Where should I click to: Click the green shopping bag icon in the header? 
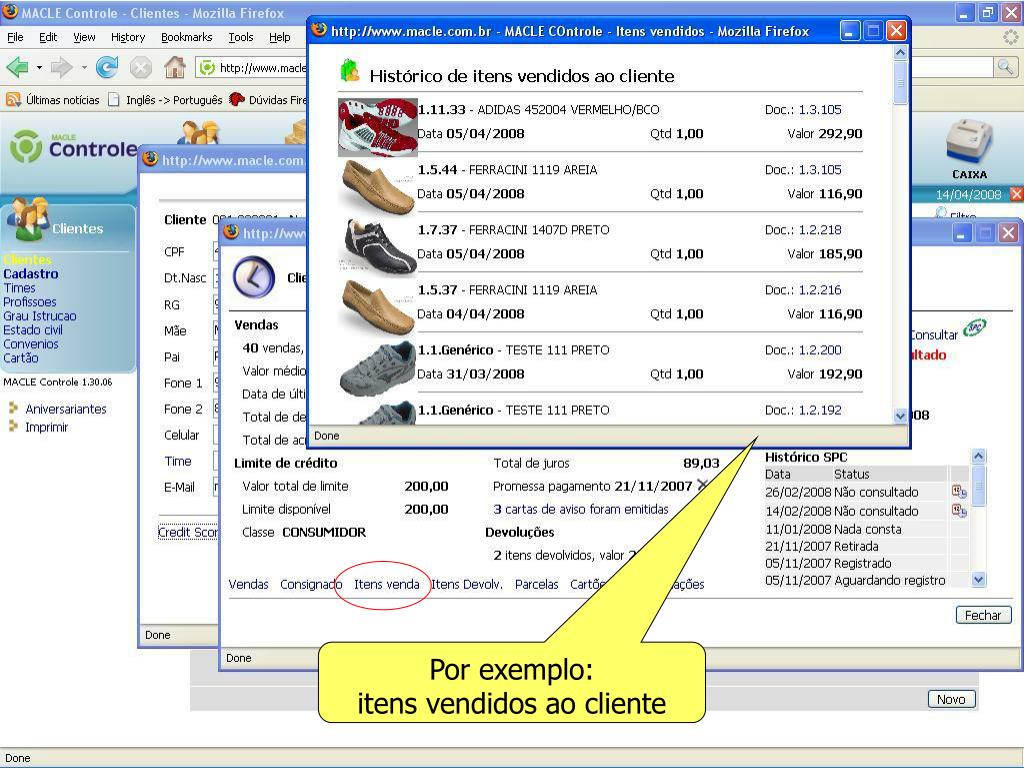pos(350,71)
